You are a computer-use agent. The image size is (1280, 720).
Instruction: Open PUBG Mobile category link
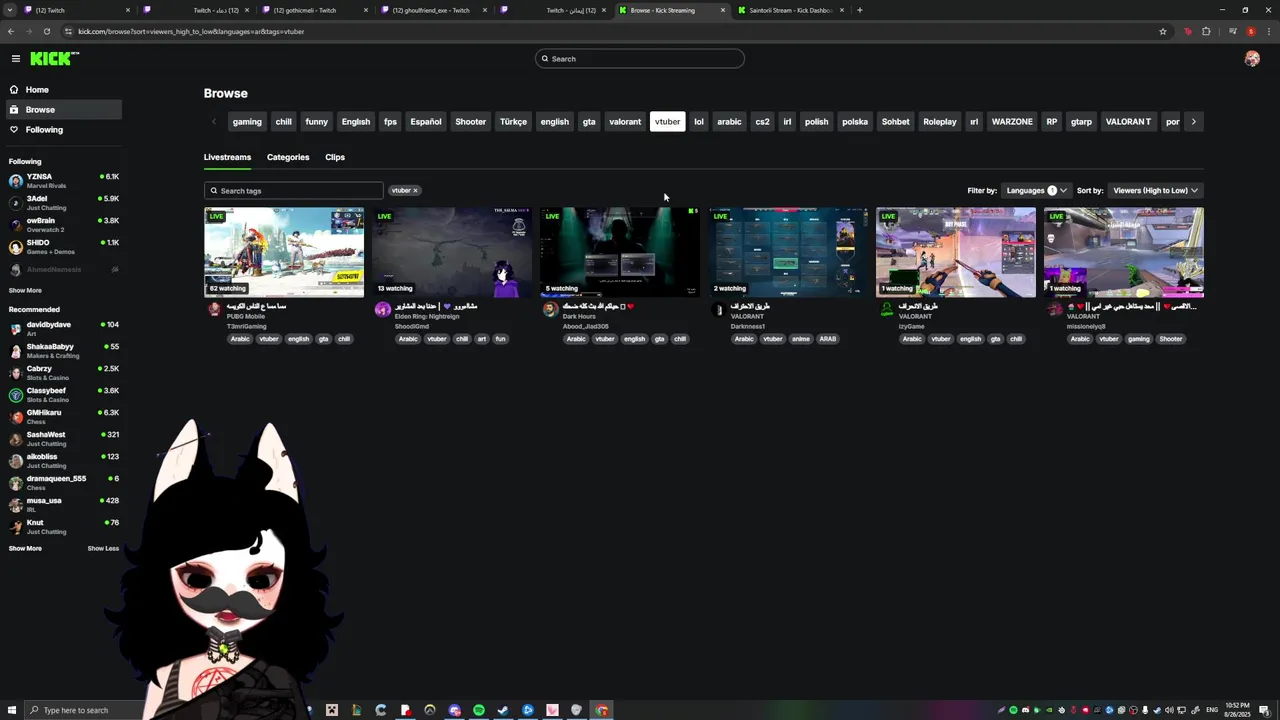tap(246, 316)
